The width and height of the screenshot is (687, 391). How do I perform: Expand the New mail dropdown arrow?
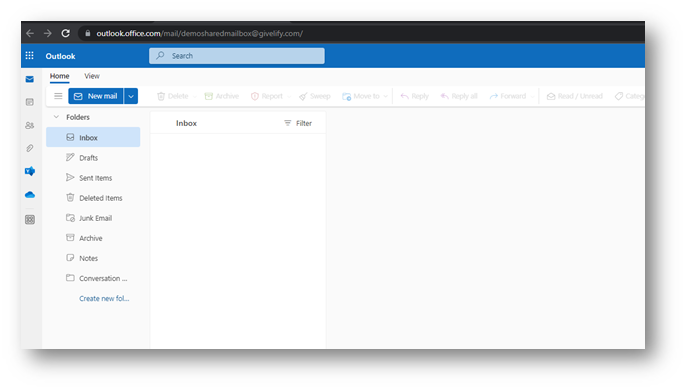click(131, 96)
